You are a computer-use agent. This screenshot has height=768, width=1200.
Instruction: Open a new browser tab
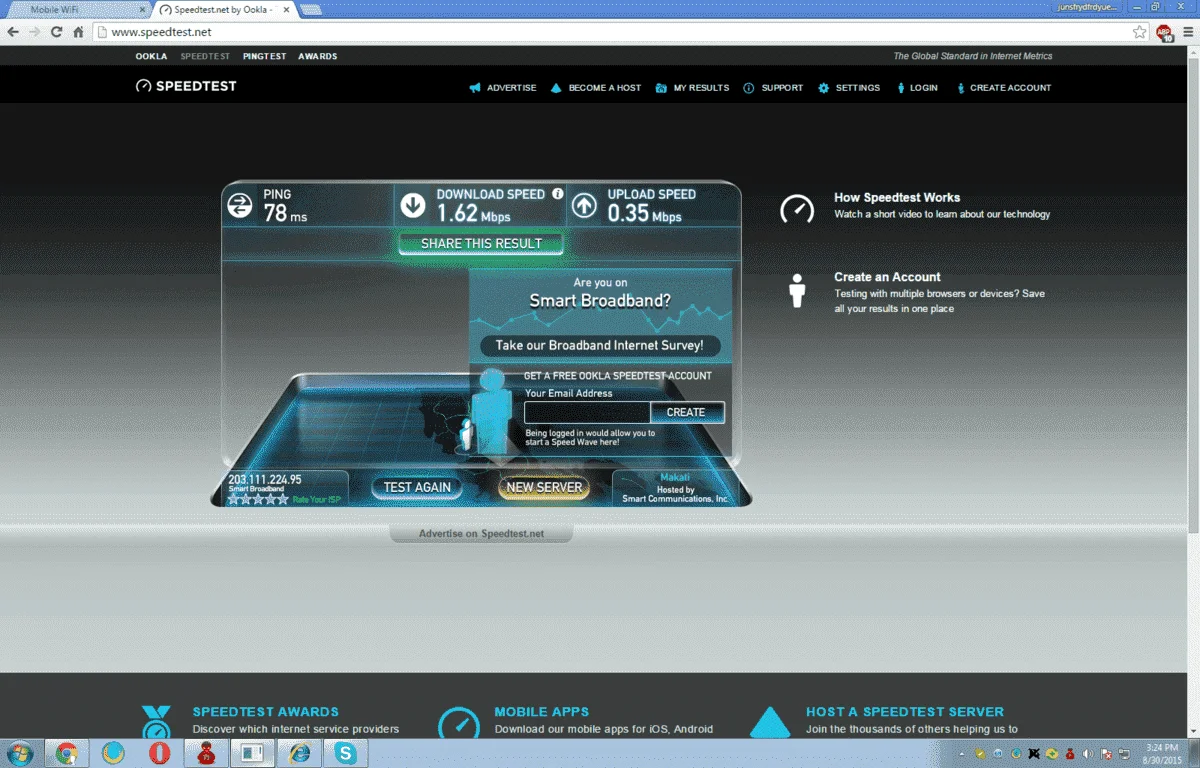tap(310, 9)
